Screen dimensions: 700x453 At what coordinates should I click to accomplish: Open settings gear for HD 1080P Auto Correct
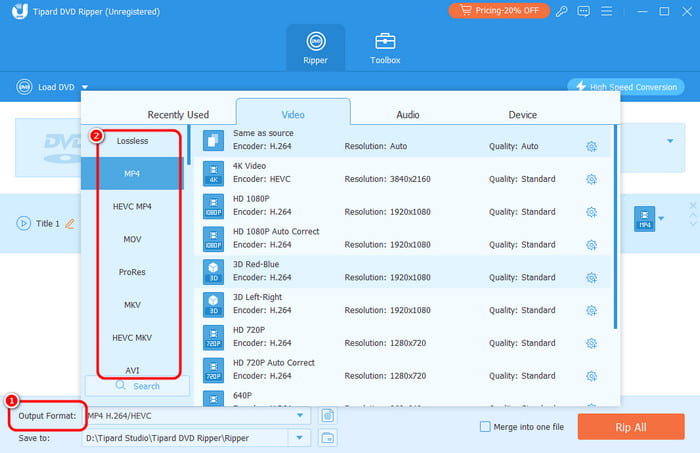[x=592, y=245]
